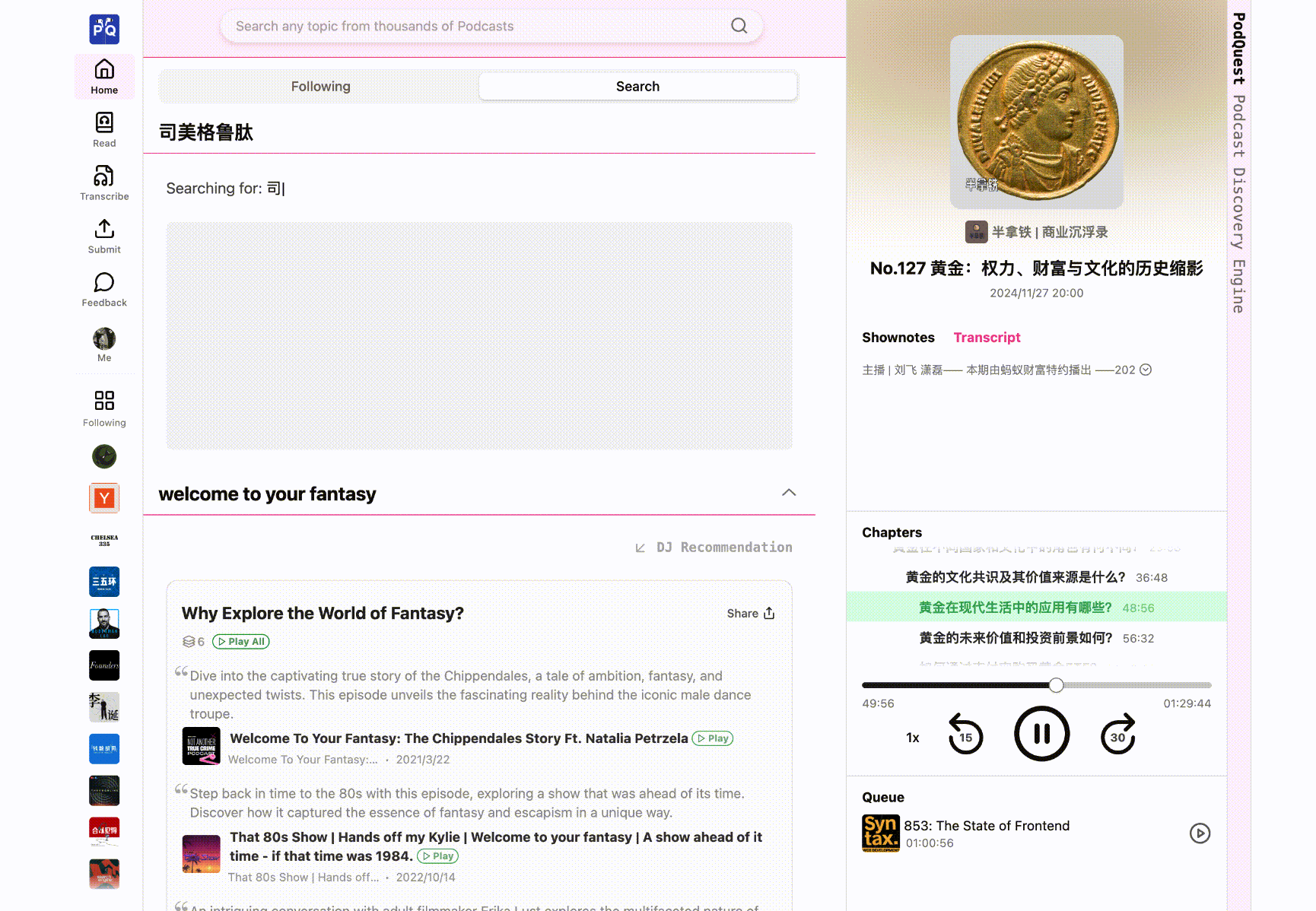Click the Welcome To Your Fantasy podcast name
1316x911 pixels.
pos(303,760)
